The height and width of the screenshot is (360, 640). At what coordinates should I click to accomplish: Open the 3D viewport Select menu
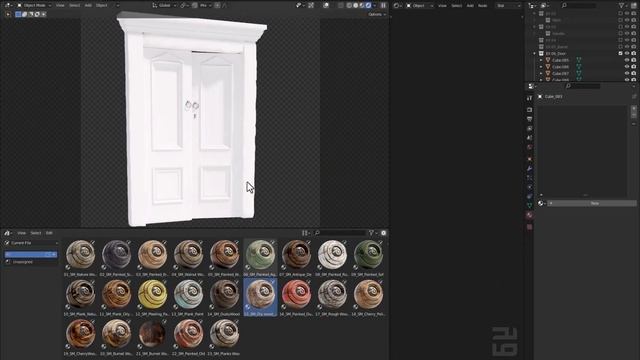(74, 5)
